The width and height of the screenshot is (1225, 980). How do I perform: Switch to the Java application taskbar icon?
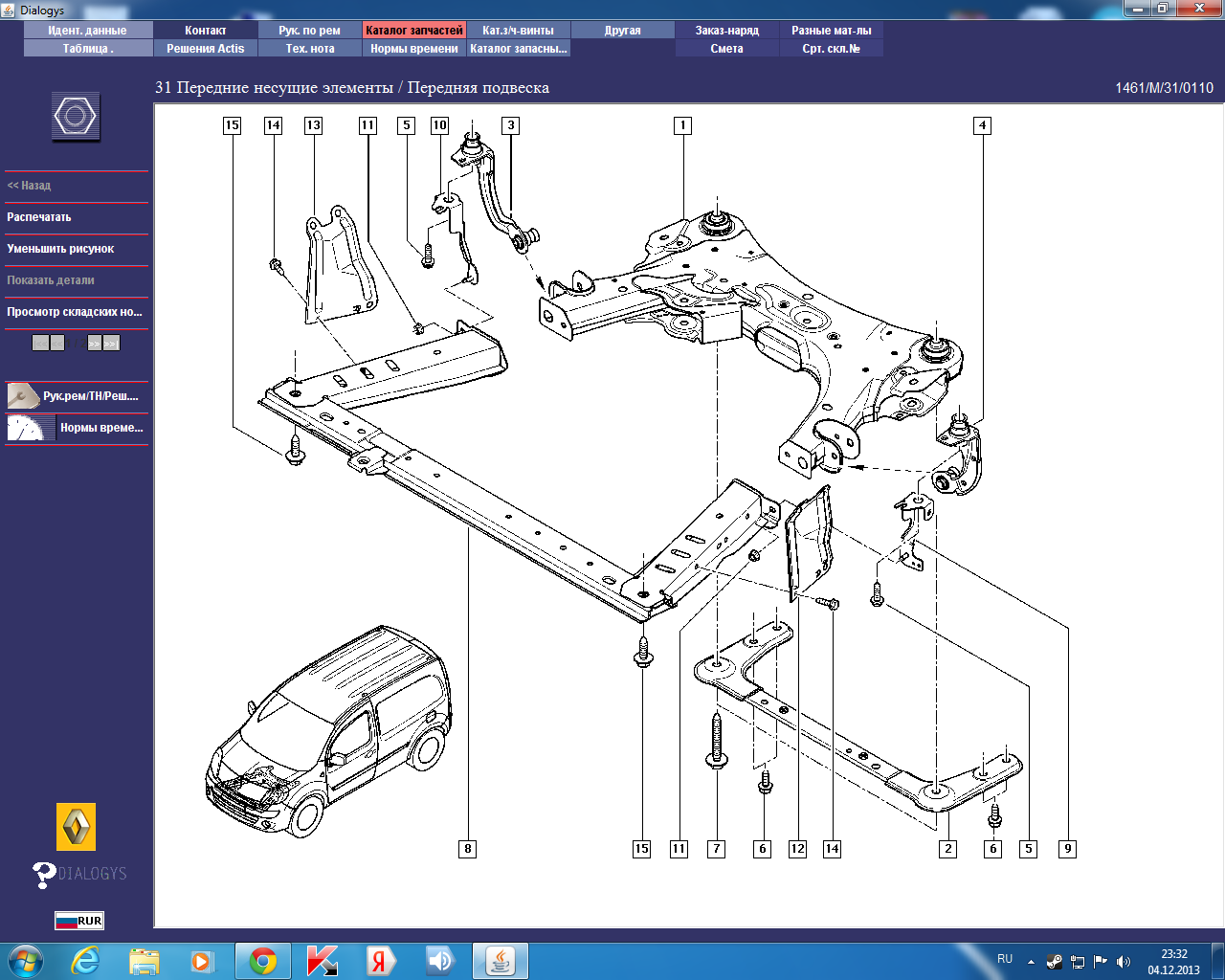coord(501,961)
